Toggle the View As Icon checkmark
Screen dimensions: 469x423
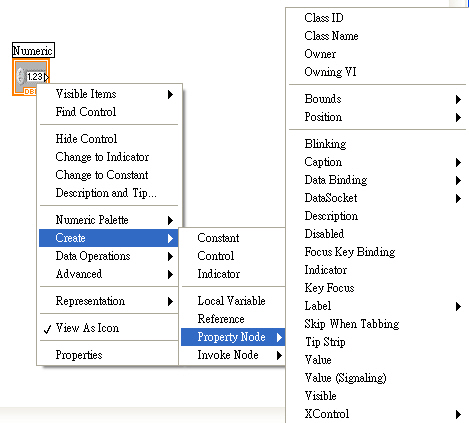pos(109,328)
